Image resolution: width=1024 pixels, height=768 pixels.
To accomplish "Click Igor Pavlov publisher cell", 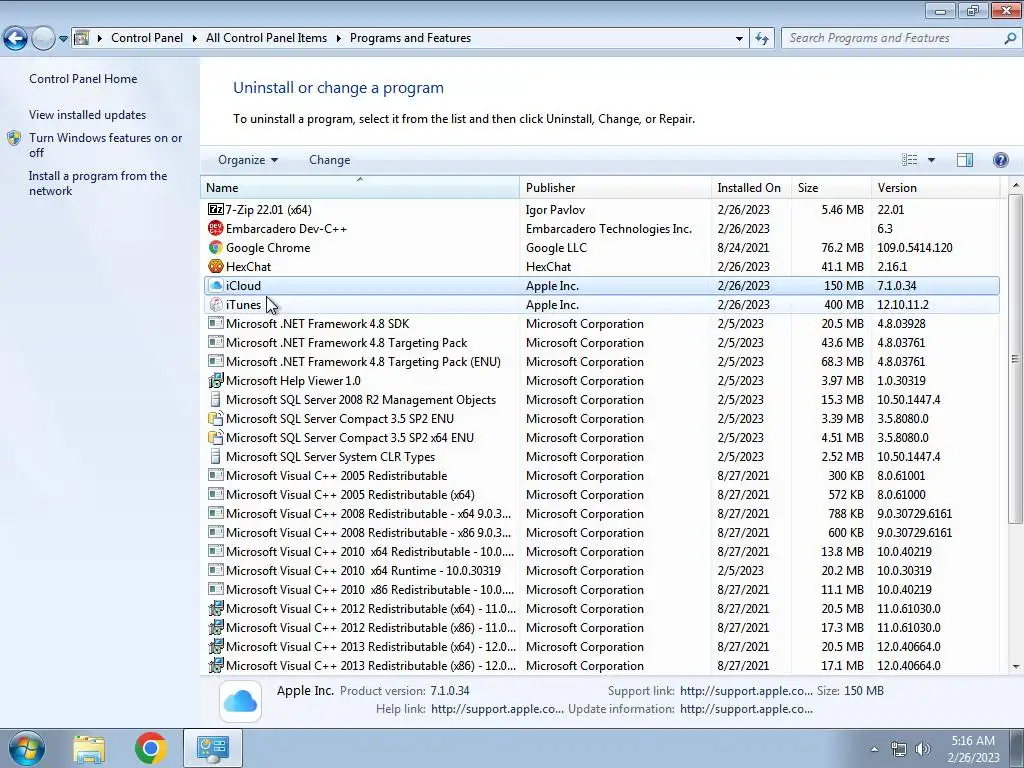I will 555,210.
